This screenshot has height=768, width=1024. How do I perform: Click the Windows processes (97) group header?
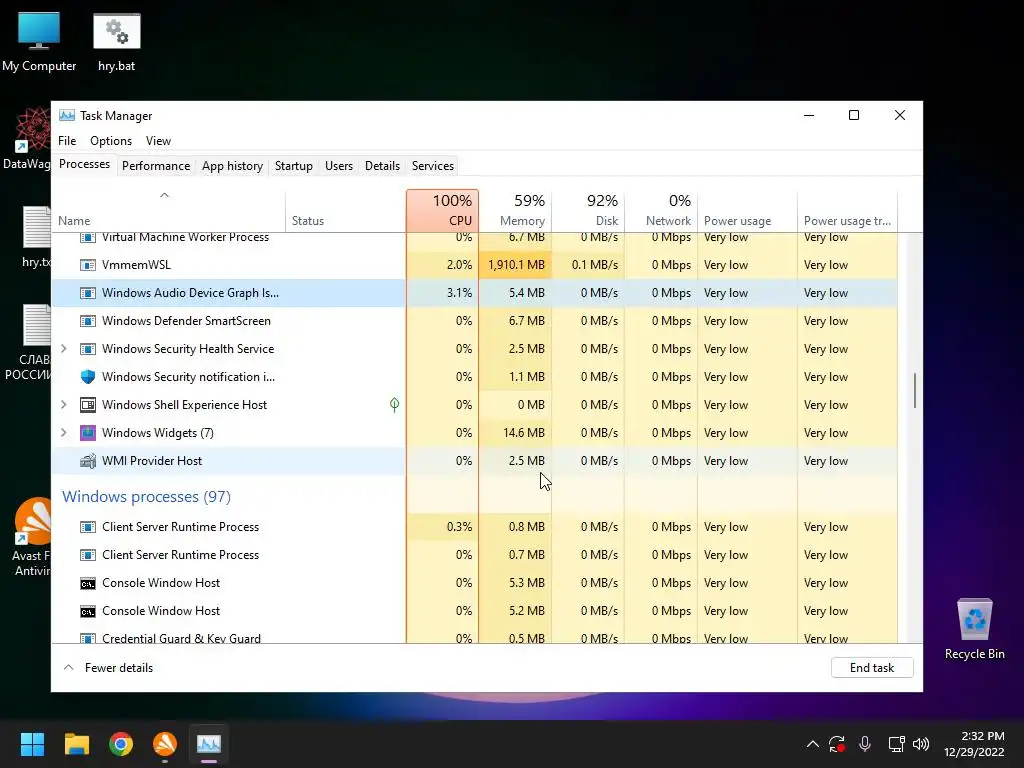146,497
